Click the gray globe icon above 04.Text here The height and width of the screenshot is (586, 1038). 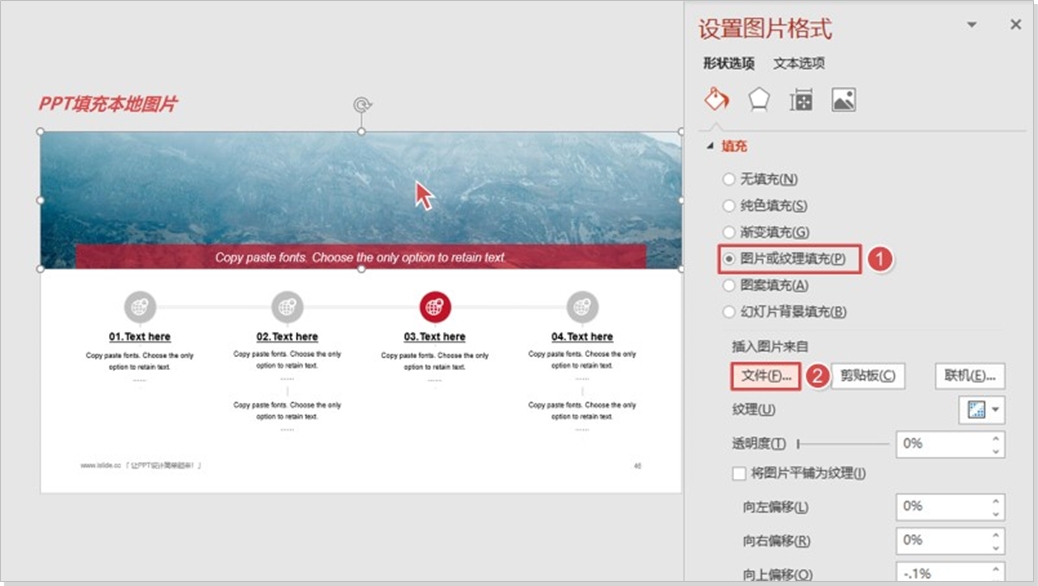[582, 307]
